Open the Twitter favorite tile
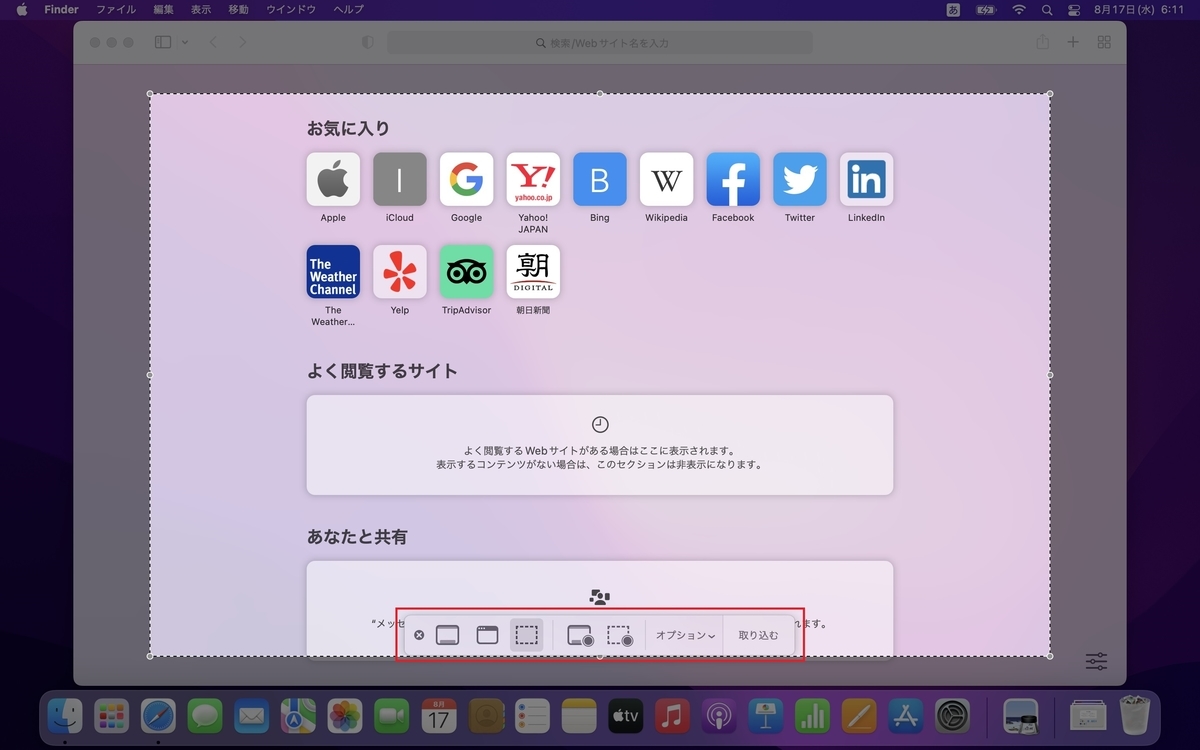1200x750 pixels. pos(800,179)
